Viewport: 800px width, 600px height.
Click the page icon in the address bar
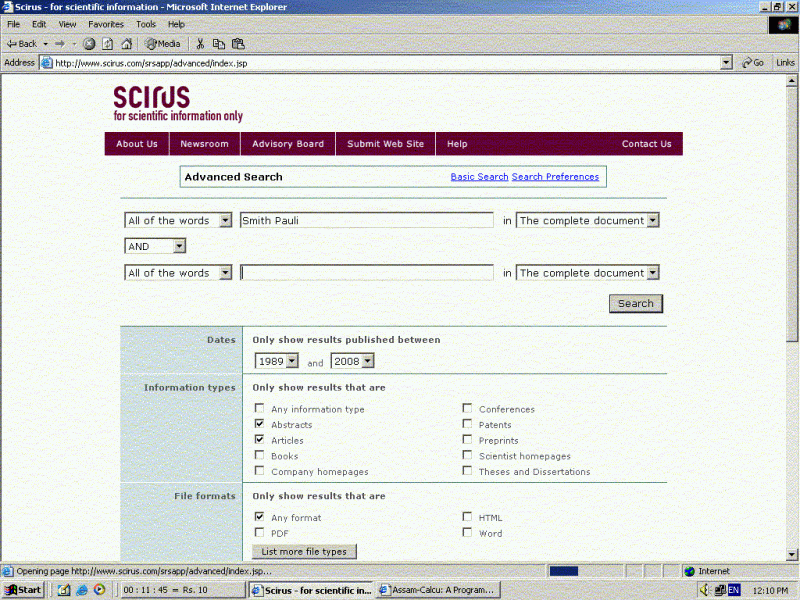46,63
